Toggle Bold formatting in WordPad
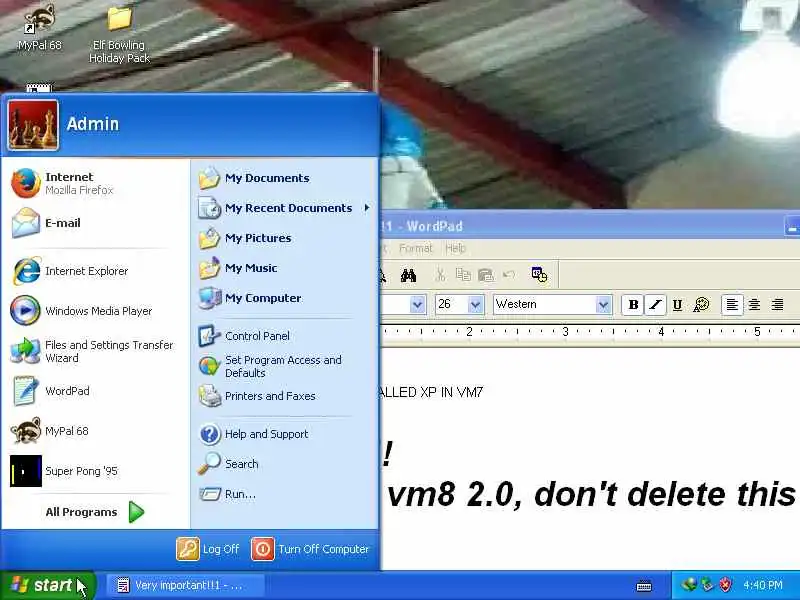 pyautogui.click(x=633, y=305)
